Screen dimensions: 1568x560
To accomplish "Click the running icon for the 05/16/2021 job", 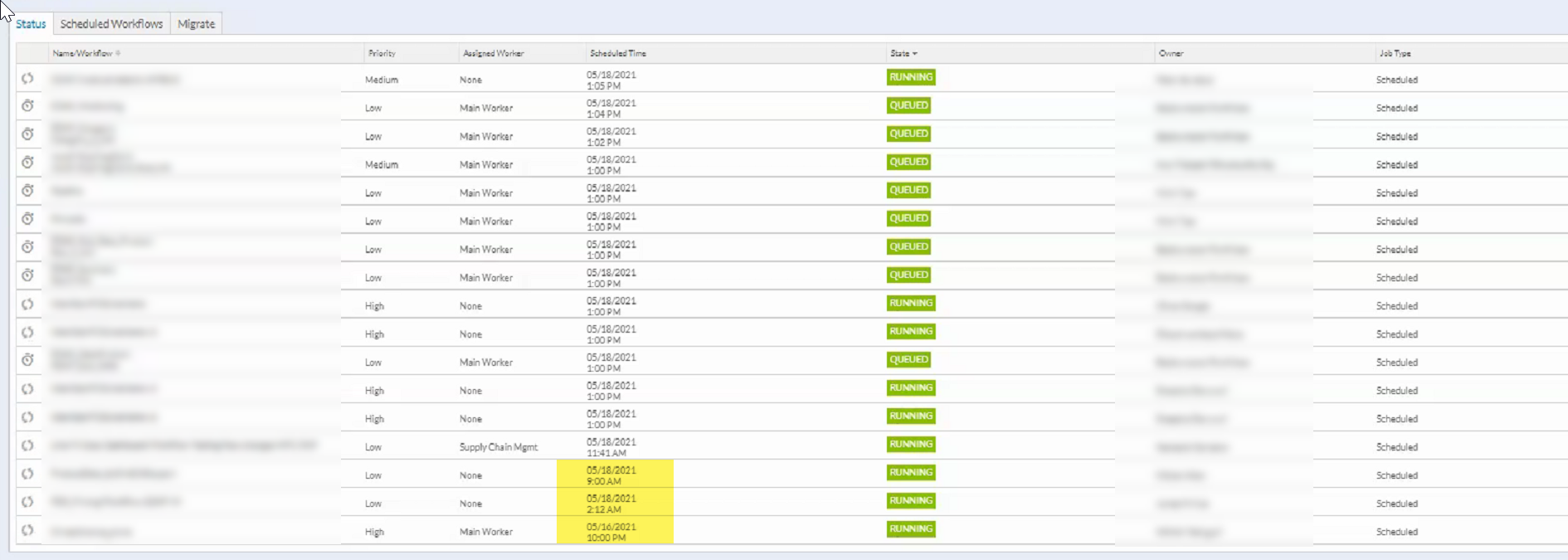I will pyautogui.click(x=27, y=530).
